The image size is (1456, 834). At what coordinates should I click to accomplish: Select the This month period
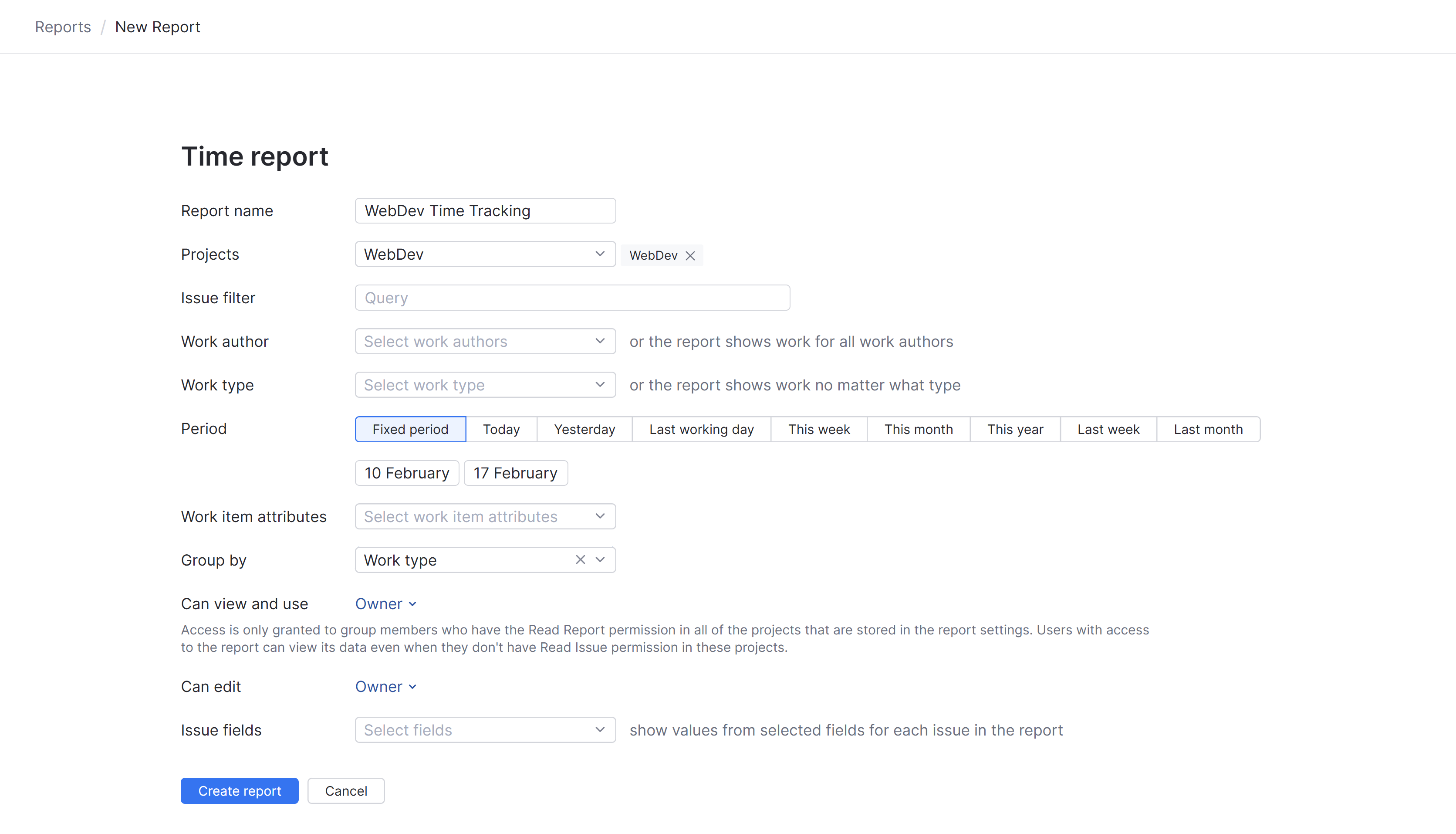click(x=919, y=429)
